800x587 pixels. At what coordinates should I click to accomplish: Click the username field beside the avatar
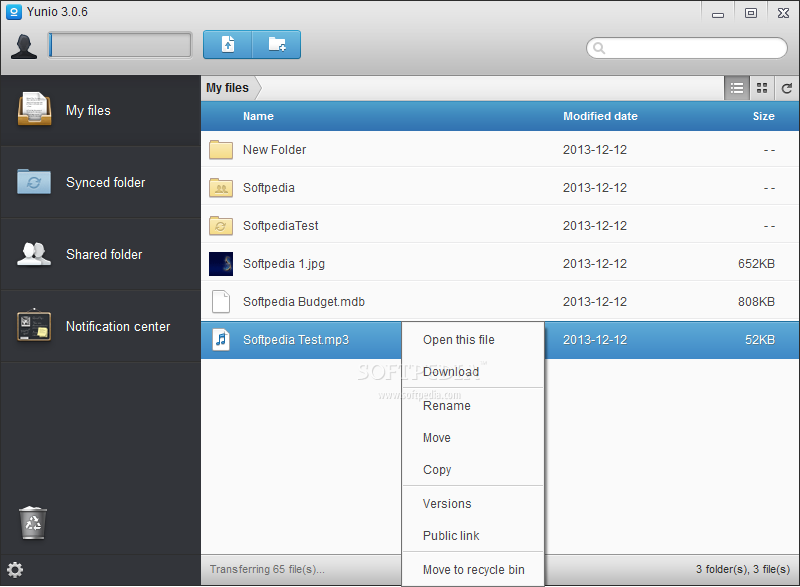[120, 45]
